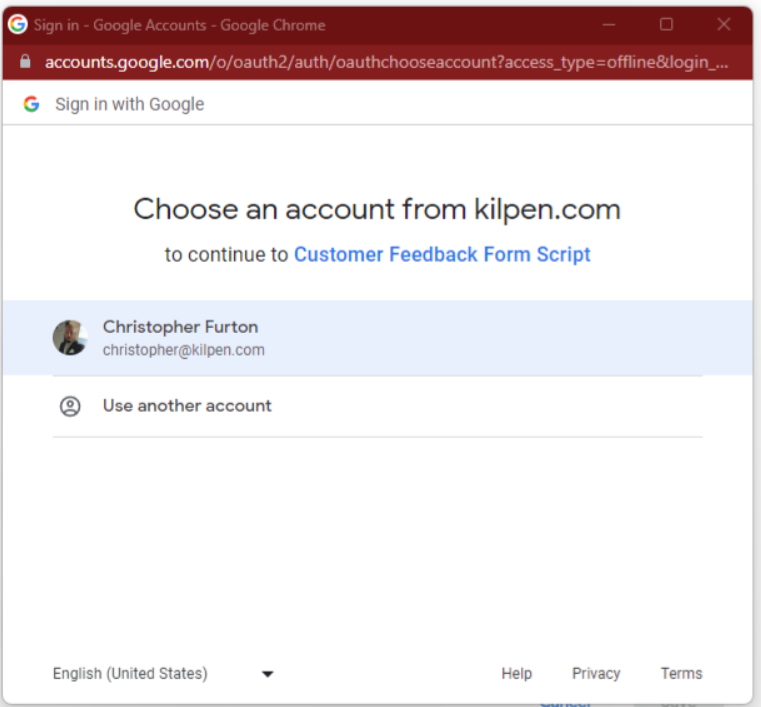Click the Chrome window title Google favicon
This screenshot has width=761, height=707.
(18, 24)
